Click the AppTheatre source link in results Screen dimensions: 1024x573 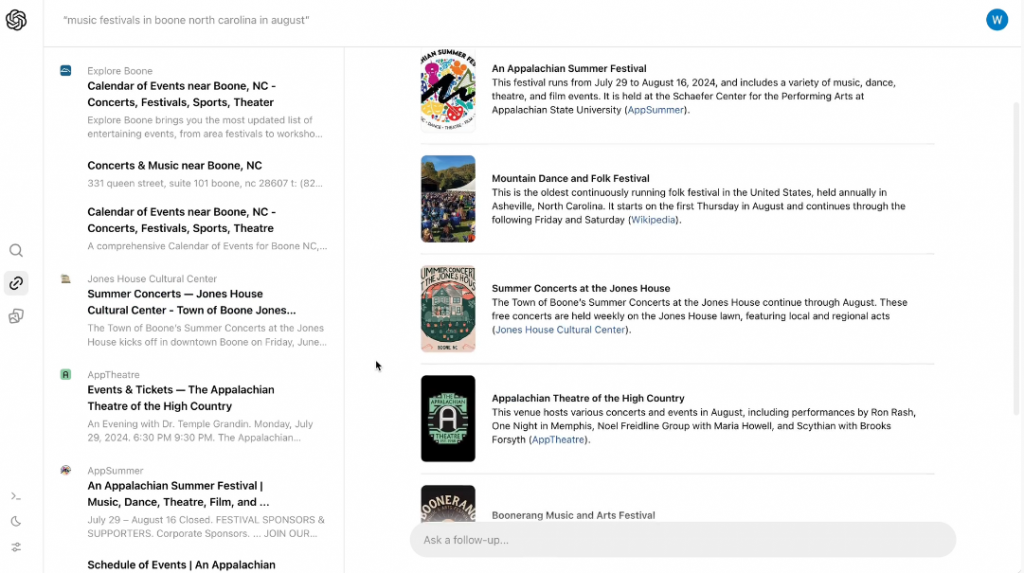(x=558, y=440)
